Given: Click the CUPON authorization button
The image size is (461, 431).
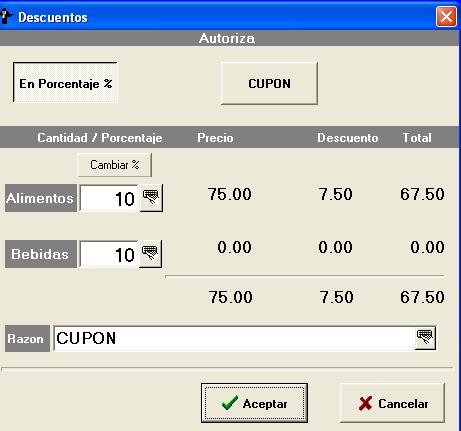Looking at the screenshot, I should coord(269,83).
